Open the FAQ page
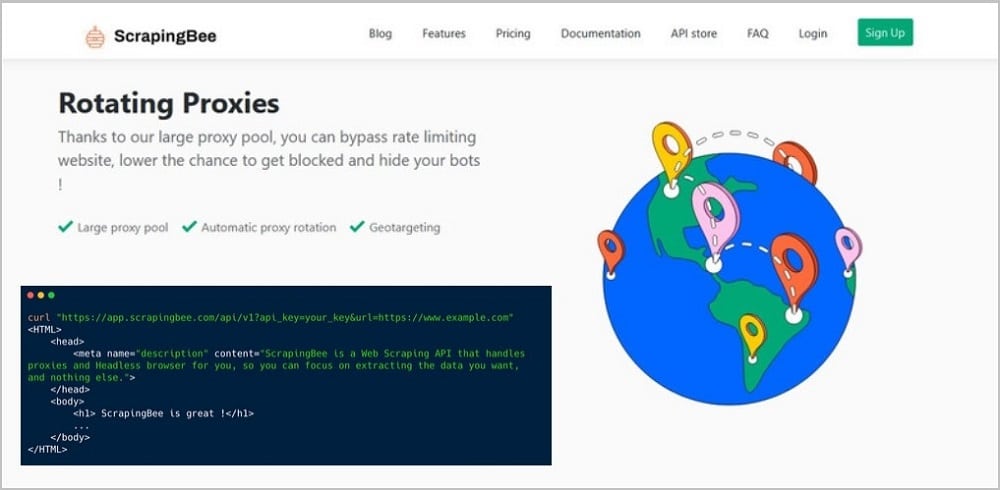Image resolution: width=1000 pixels, height=490 pixels. (758, 34)
